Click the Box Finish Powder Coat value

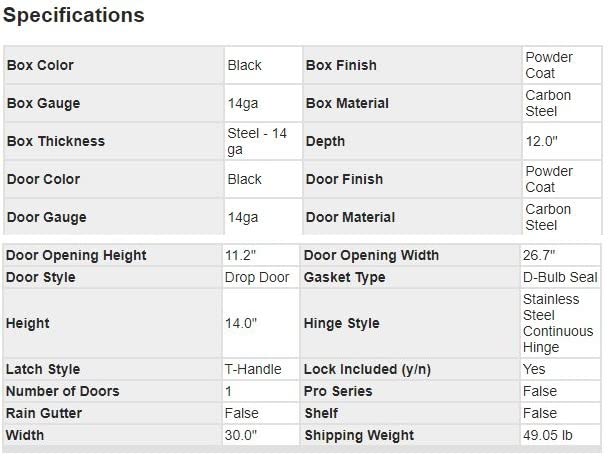click(x=549, y=65)
